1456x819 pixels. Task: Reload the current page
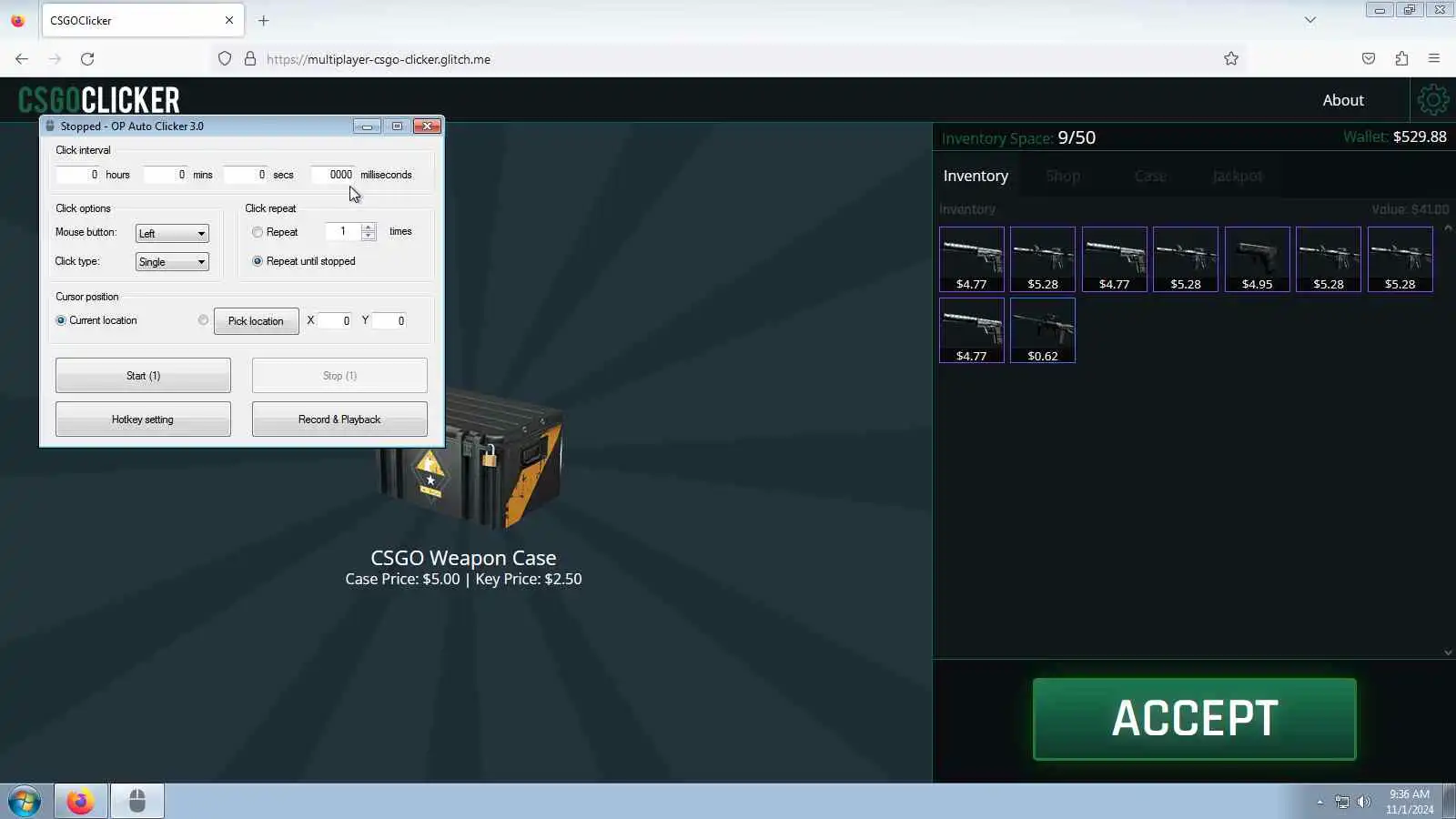(x=87, y=59)
